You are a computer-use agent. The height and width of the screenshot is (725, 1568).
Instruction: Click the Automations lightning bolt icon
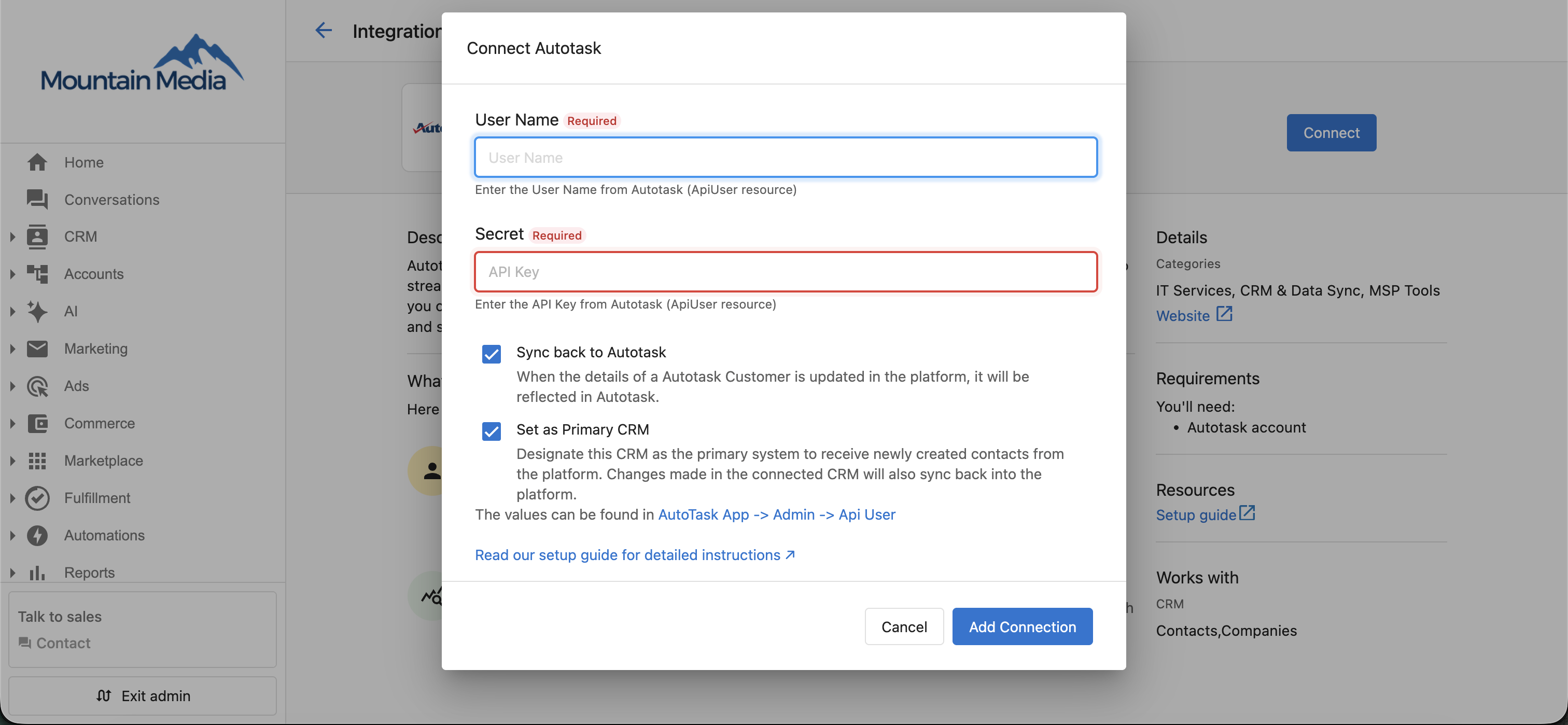[x=37, y=535]
